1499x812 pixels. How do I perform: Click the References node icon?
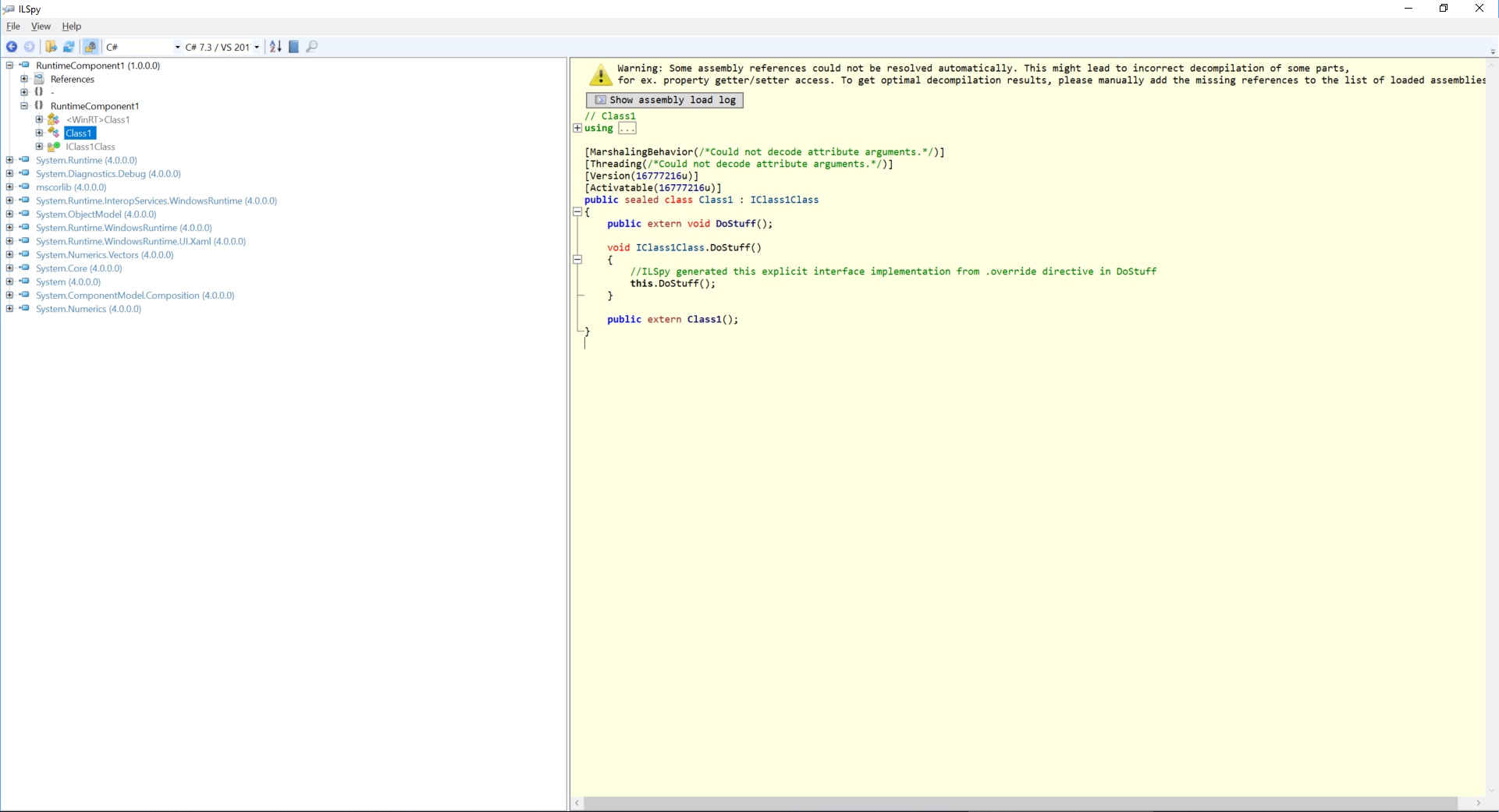pos(39,79)
